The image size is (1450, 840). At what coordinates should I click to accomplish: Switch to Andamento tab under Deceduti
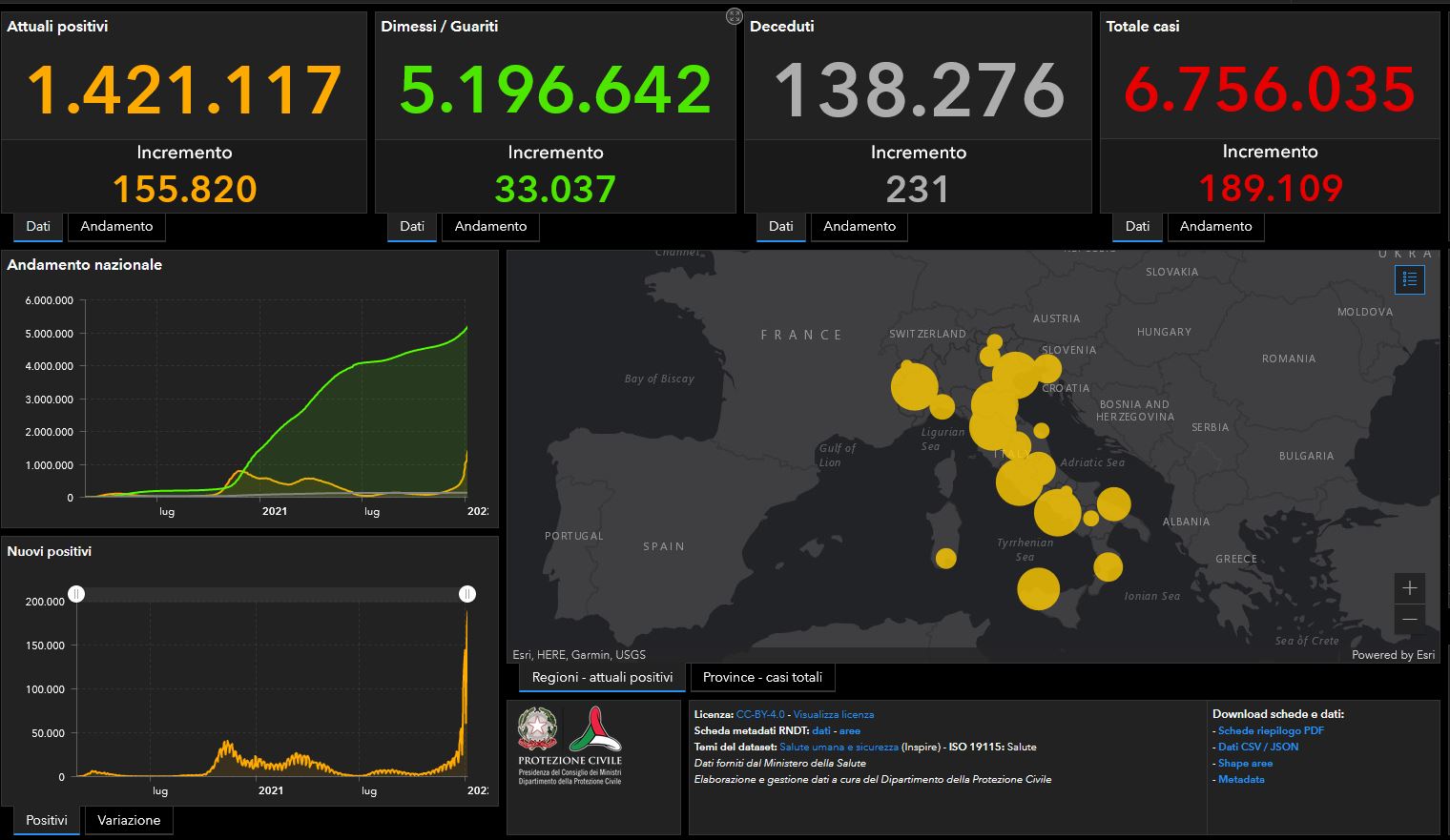pos(859,227)
